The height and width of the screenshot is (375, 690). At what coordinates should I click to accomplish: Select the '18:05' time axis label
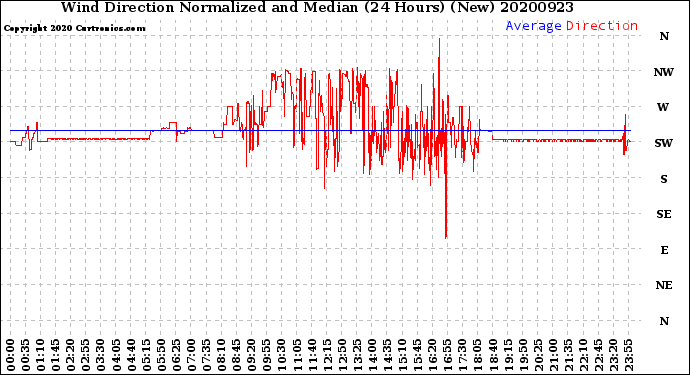pos(477,355)
